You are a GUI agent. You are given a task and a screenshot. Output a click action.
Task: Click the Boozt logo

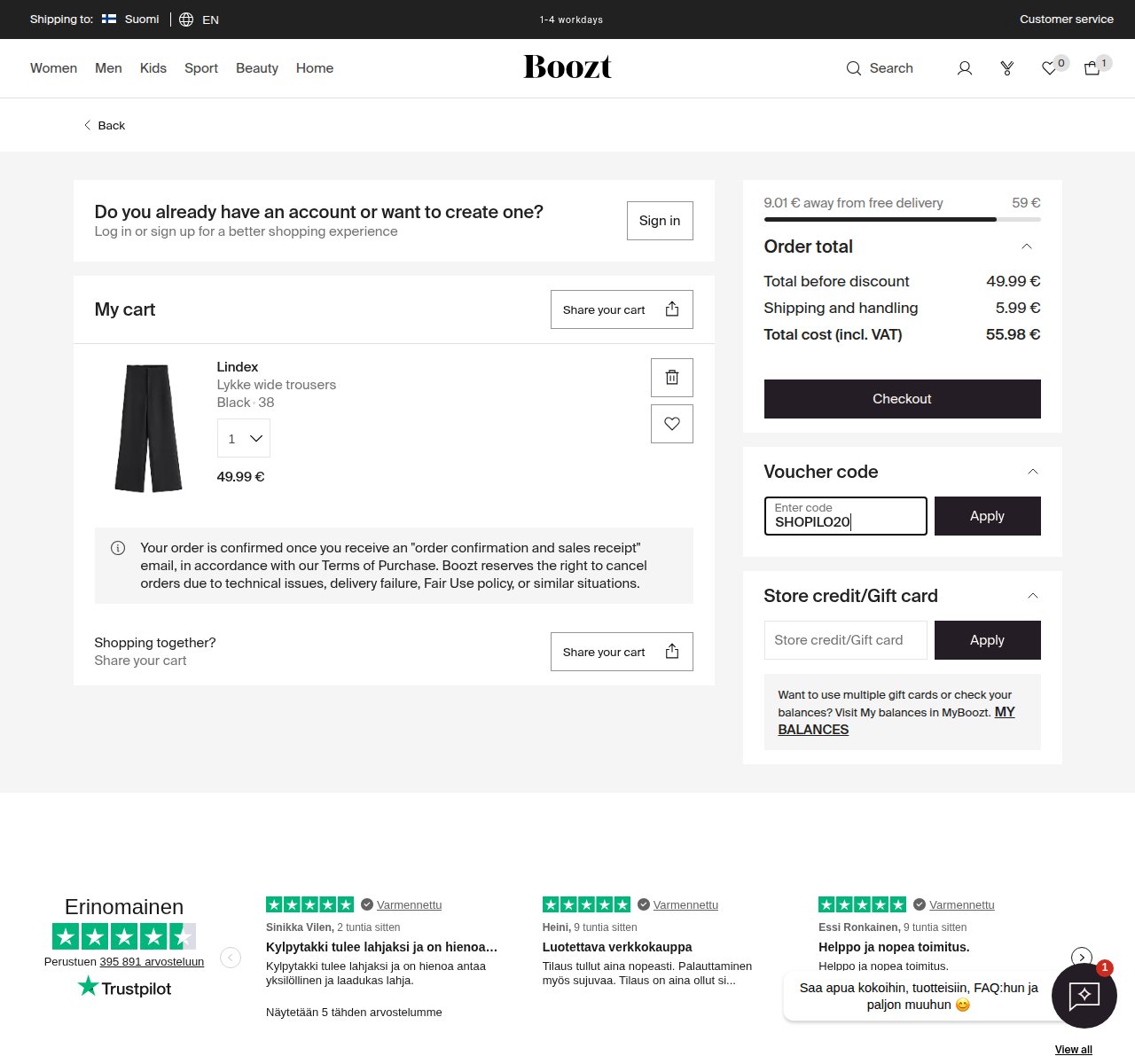click(567, 67)
